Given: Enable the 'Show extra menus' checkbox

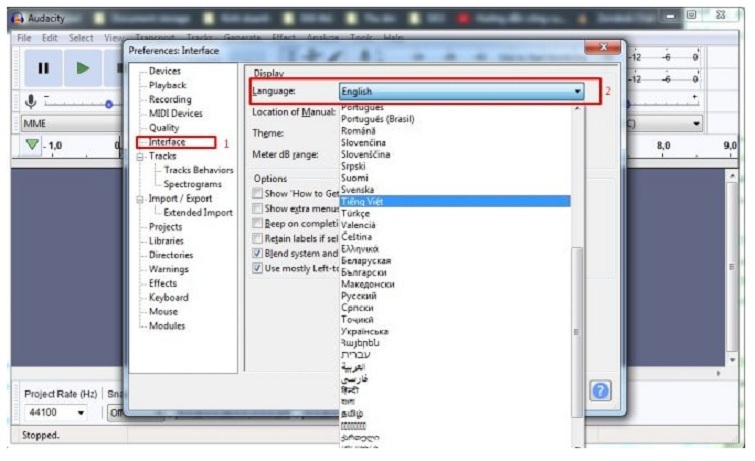Looking at the screenshot, I should coord(259,209).
